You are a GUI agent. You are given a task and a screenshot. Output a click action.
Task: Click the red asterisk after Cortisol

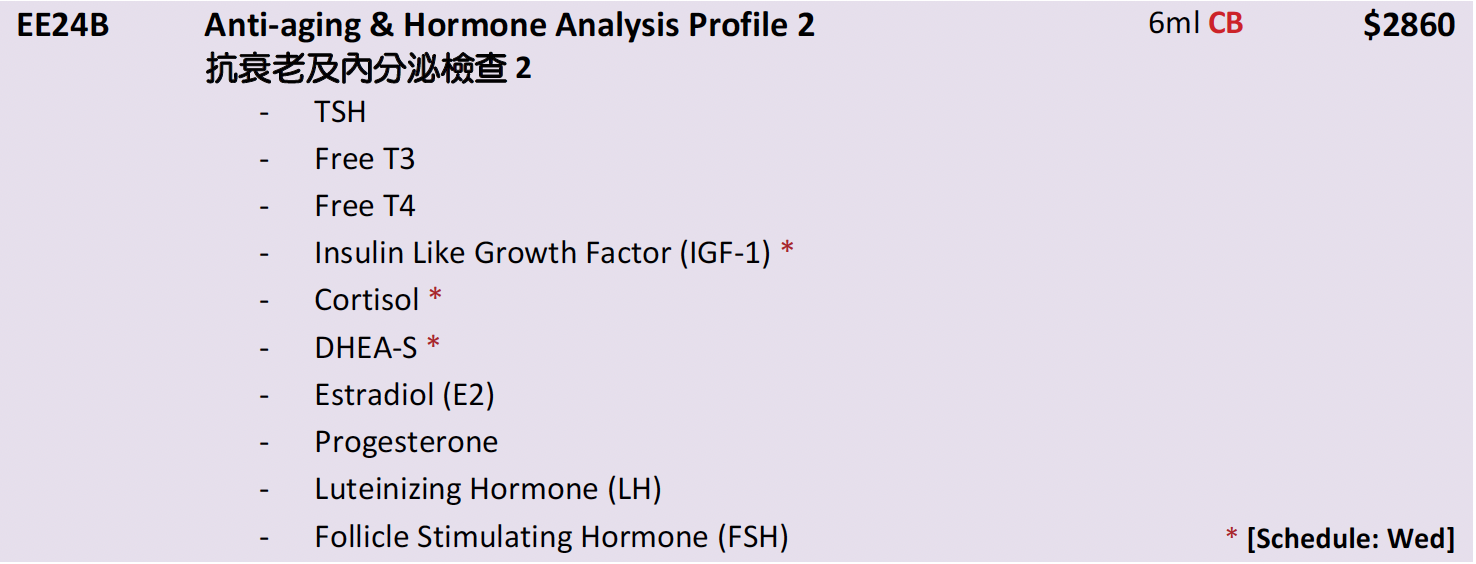(435, 296)
